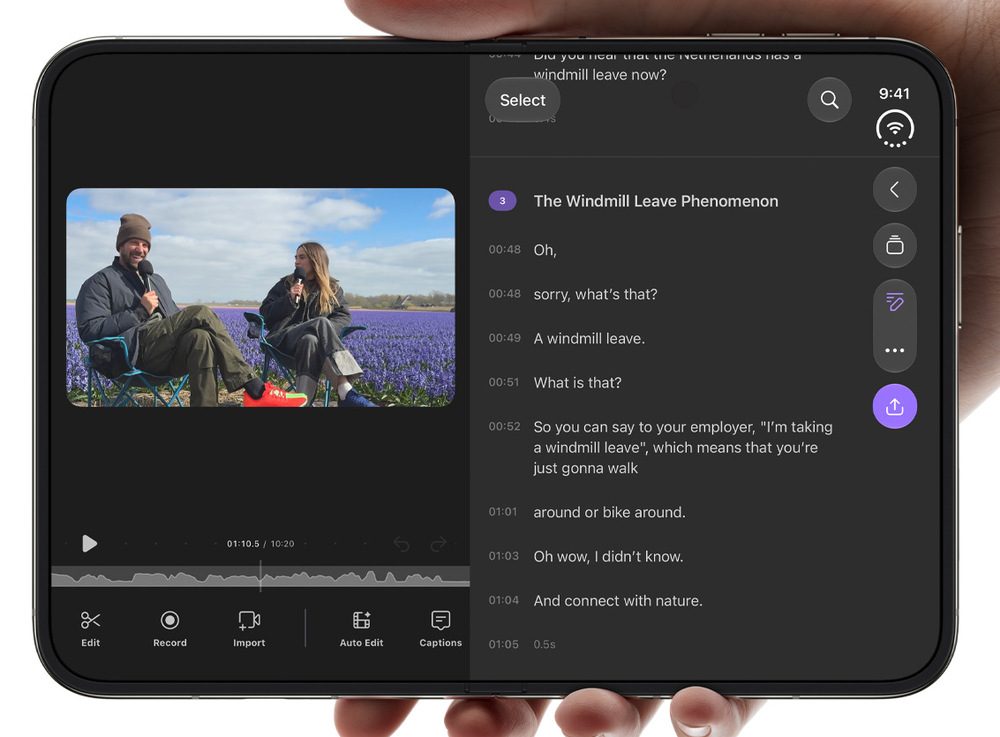
Task: Search the transcript with magnifier icon
Action: click(x=829, y=99)
